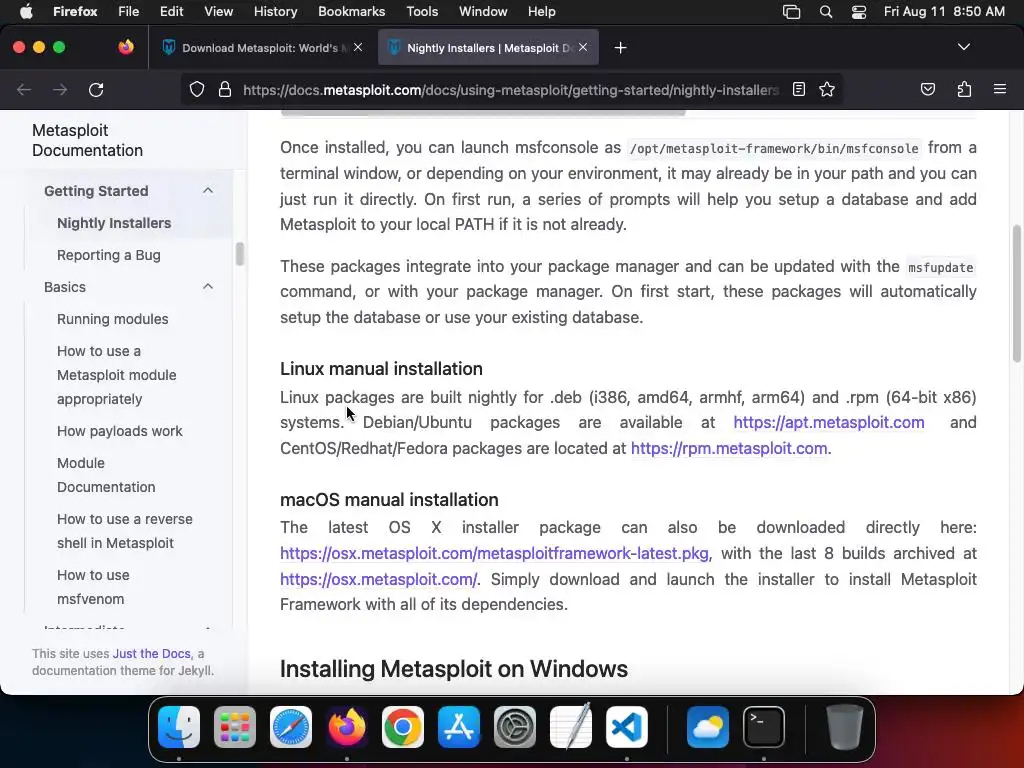
Task: Go back with the left arrow icon
Action: pyautogui.click(x=24, y=89)
